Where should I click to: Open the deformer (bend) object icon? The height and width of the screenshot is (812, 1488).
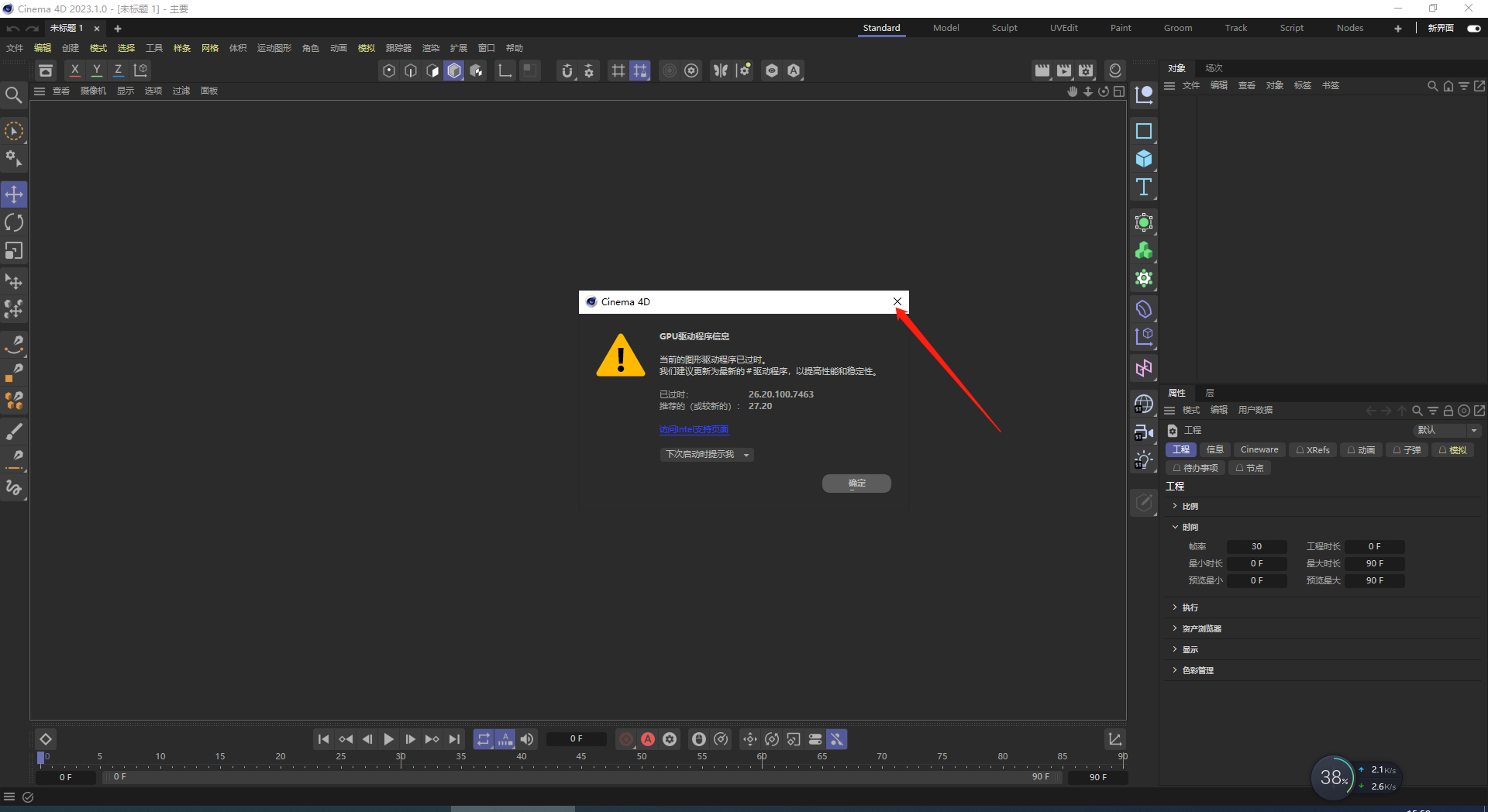(1144, 309)
